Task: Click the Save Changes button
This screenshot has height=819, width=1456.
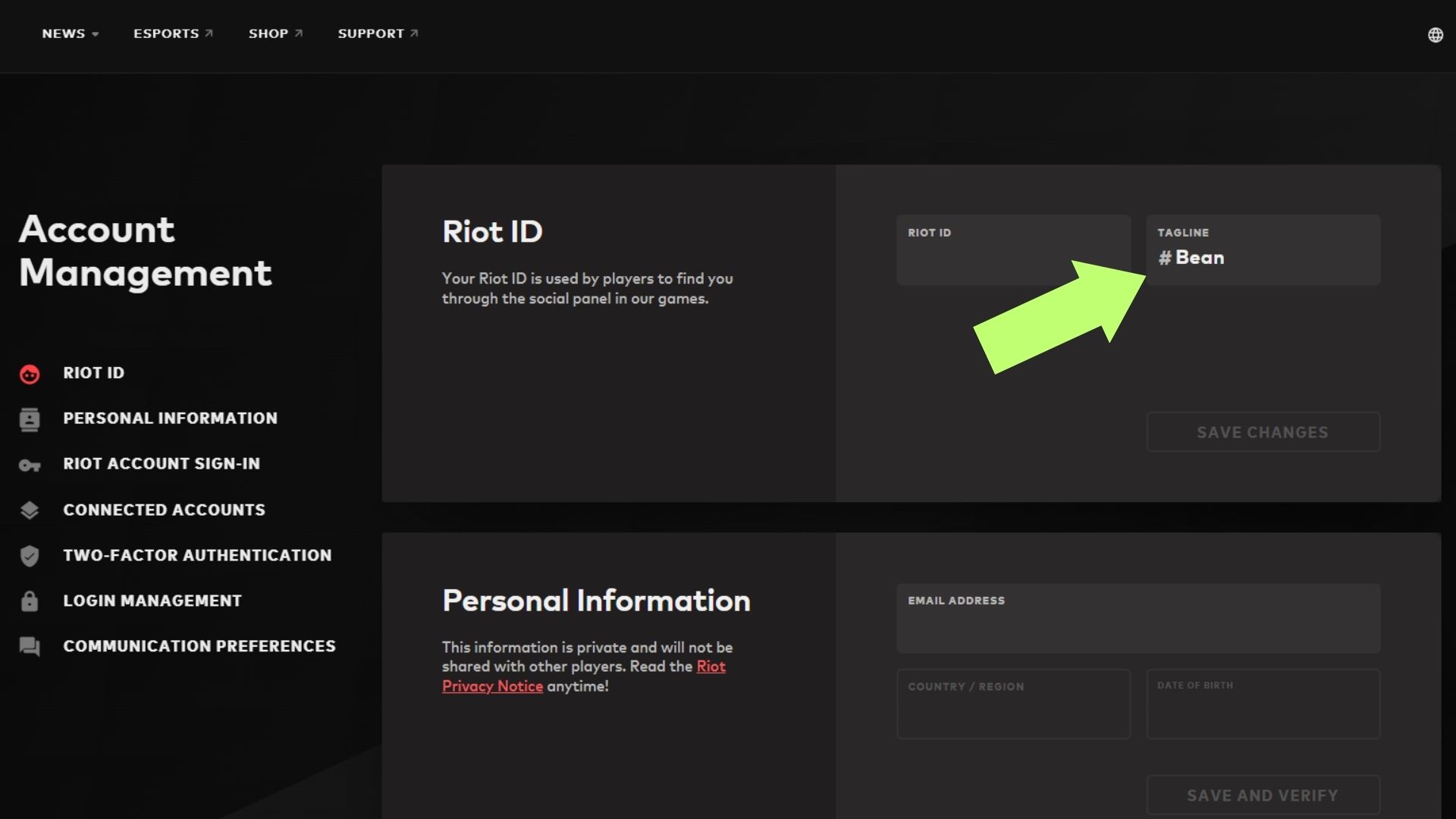Action: [1263, 432]
